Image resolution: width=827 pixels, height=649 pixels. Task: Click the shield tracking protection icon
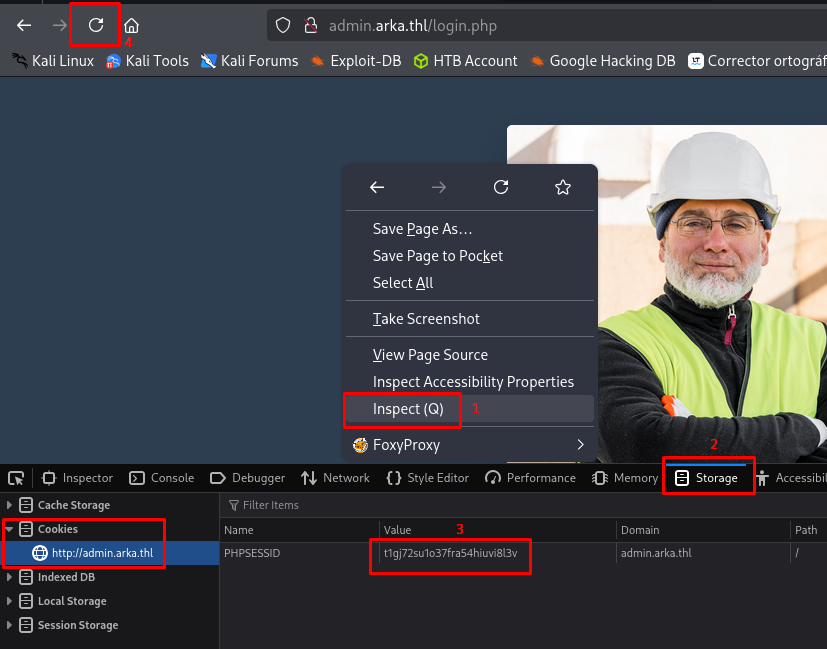(x=283, y=26)
